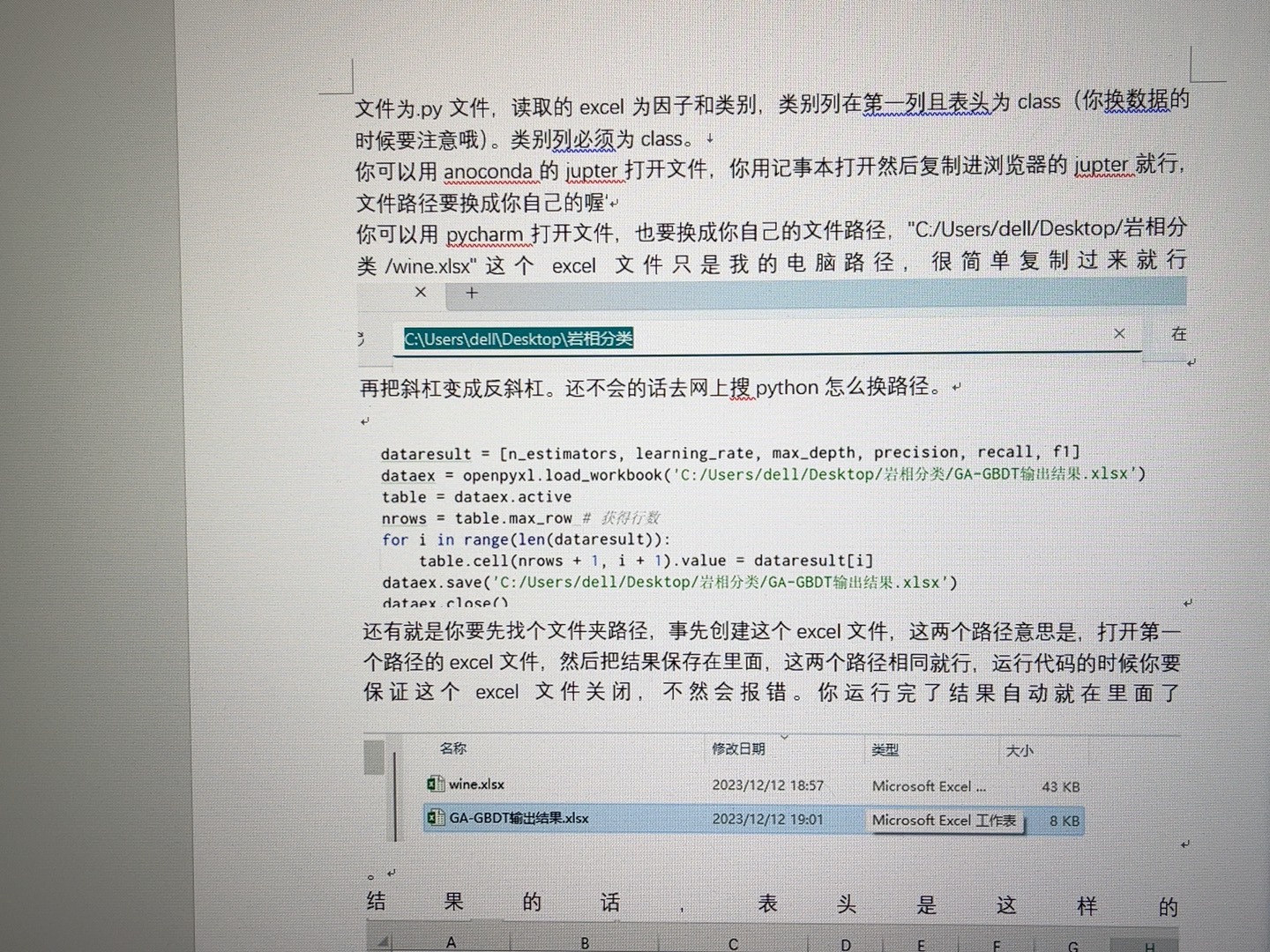Click the 在 search box beside address bar
The image size is (1270, 952).
[x=1178, y=334]
